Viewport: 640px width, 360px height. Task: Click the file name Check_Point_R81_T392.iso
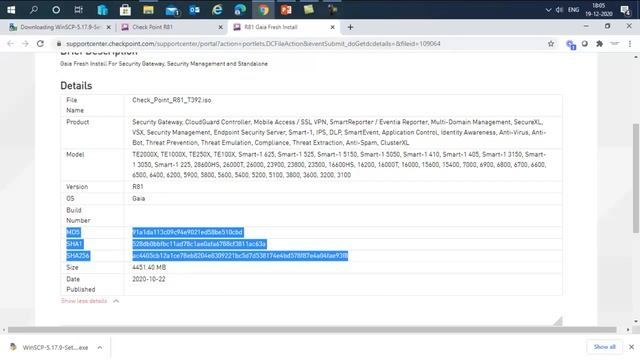click(171, 100)
